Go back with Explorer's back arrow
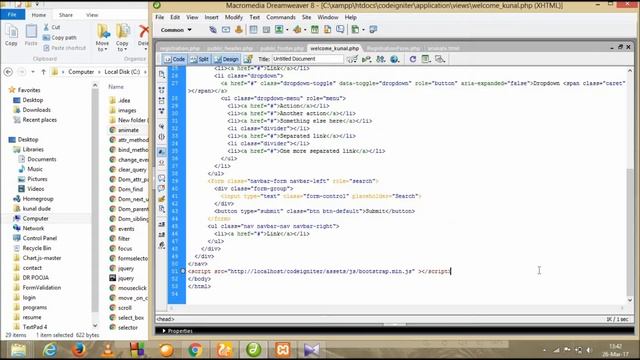Image resolution: width=640 pixels, height=360 pixels. pyautogui.click(x=8, y=72)
